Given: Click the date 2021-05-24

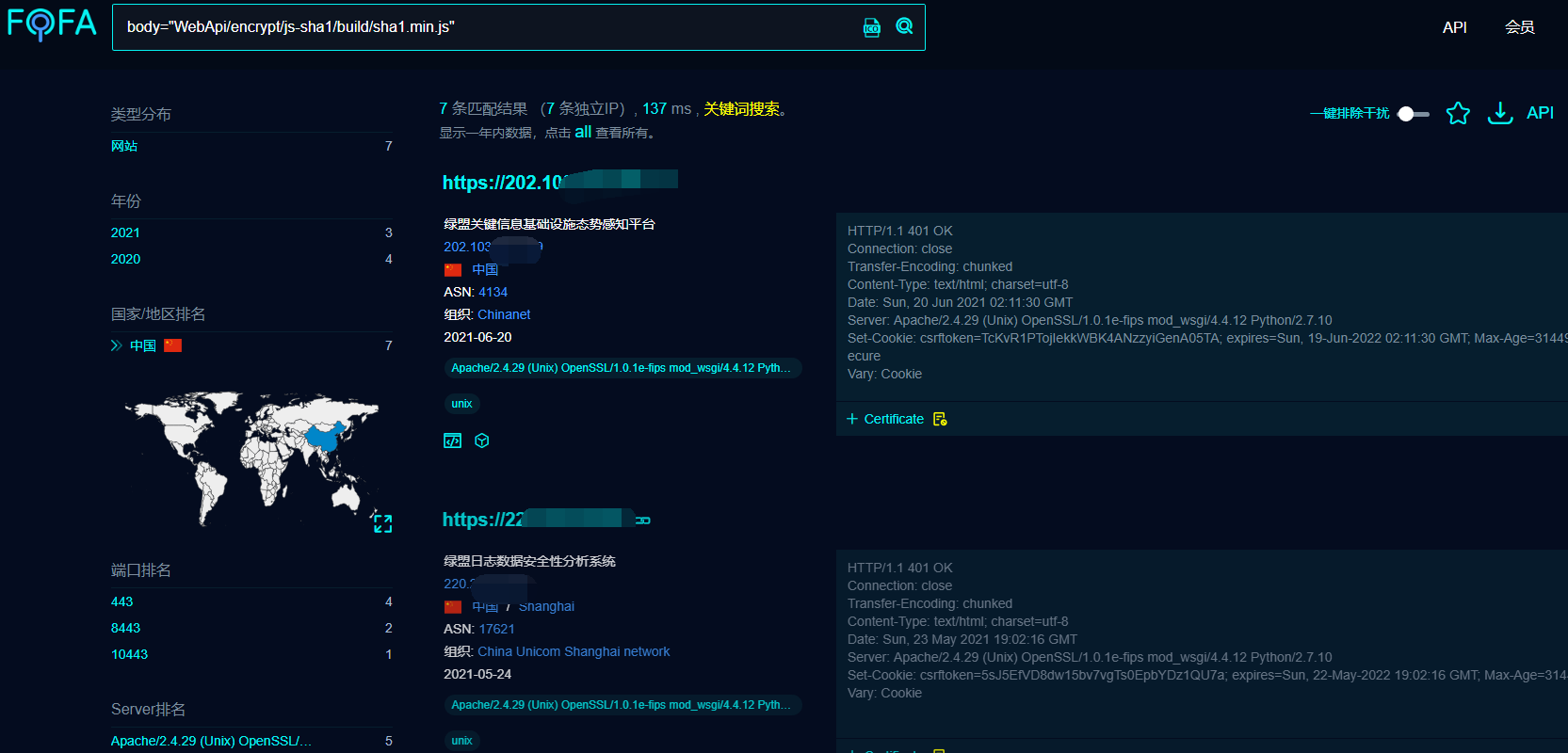Looking at the screenshot, I should [x=477, y=674].
